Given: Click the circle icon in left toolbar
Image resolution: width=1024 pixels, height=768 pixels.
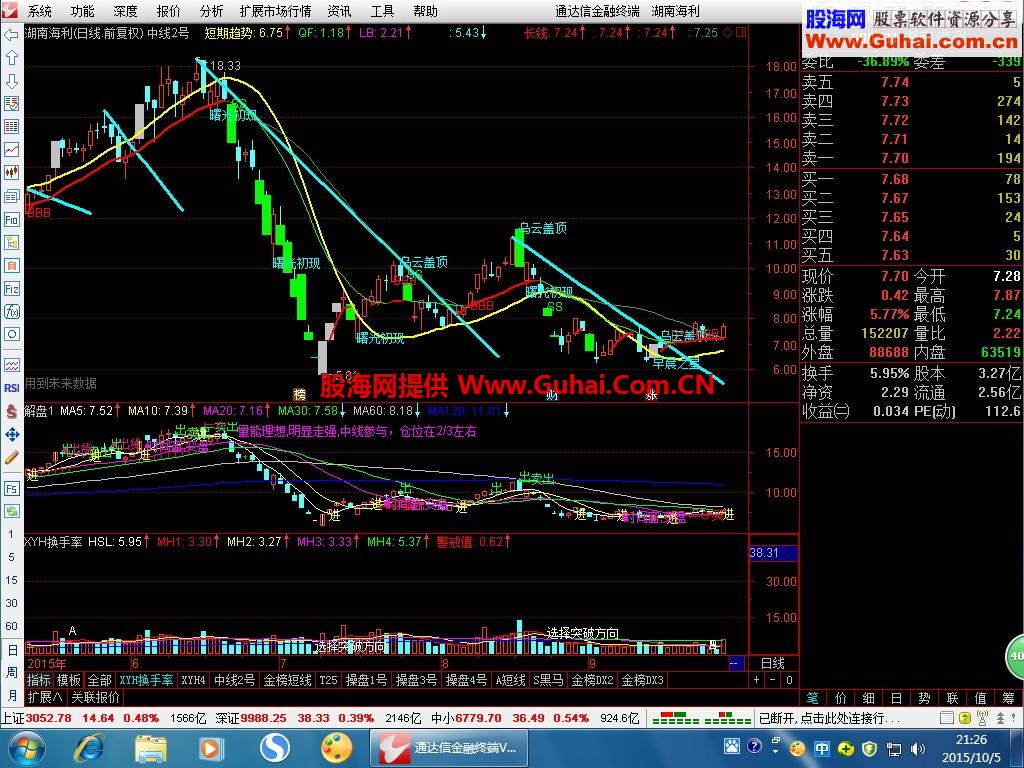Looking at the screenshot, I should (x=11, y=334).
